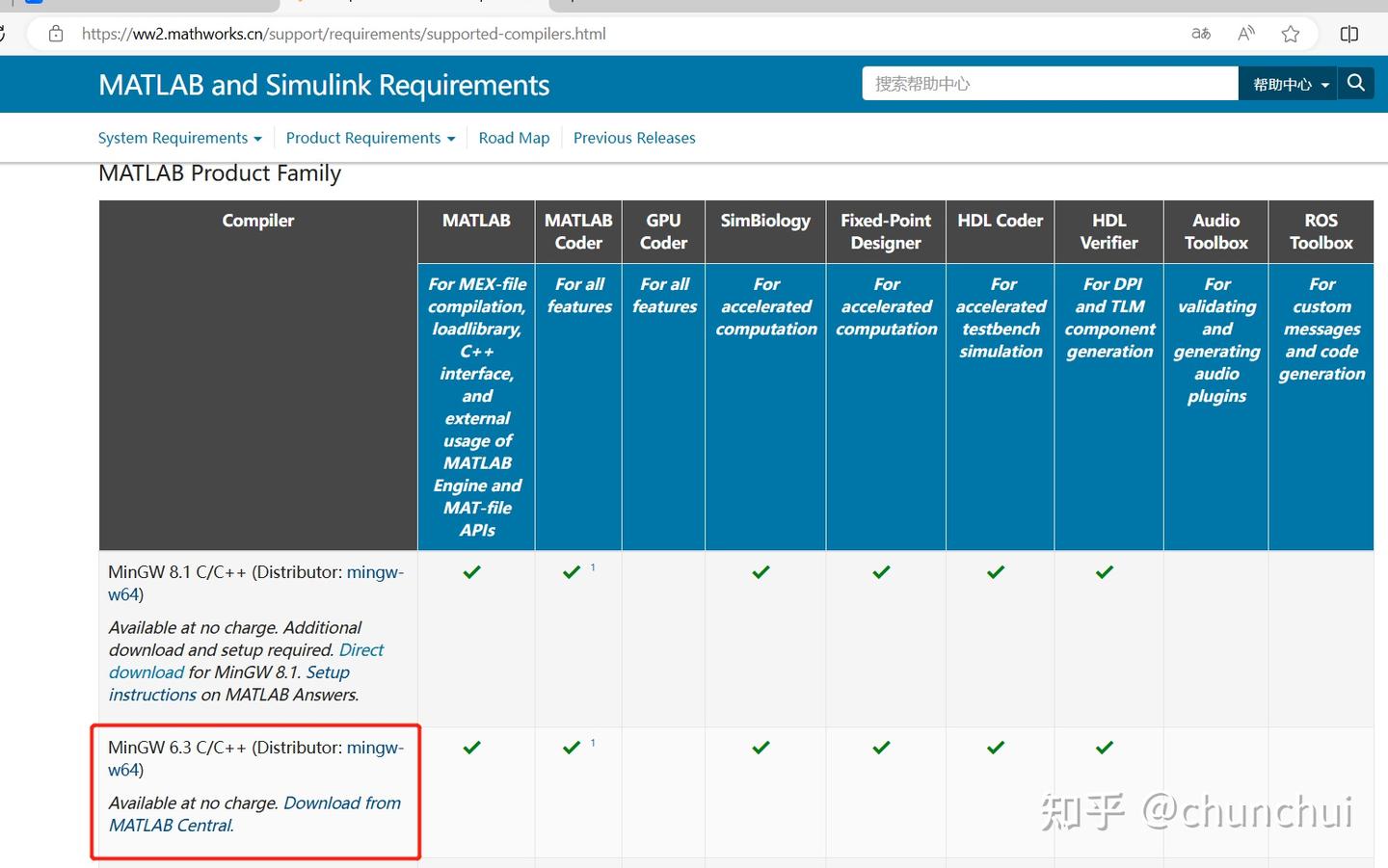Click the help center search field
Image resolution: width=1388 pixels, height=868 pixels.
(x=1050, y=84)
